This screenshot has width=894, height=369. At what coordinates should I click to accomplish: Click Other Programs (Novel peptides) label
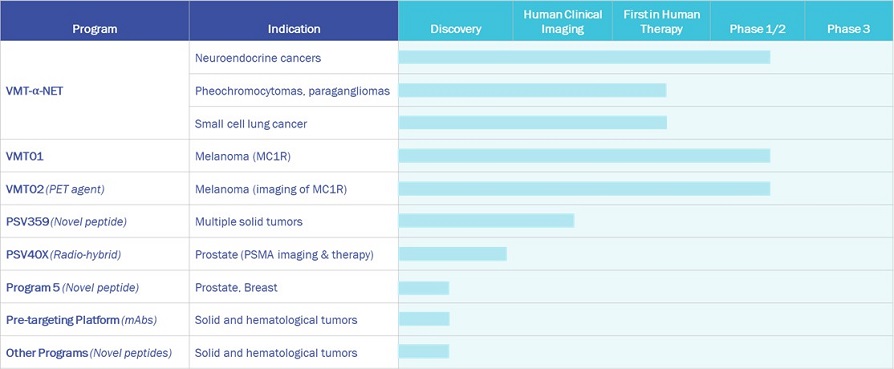pos(89,353)
